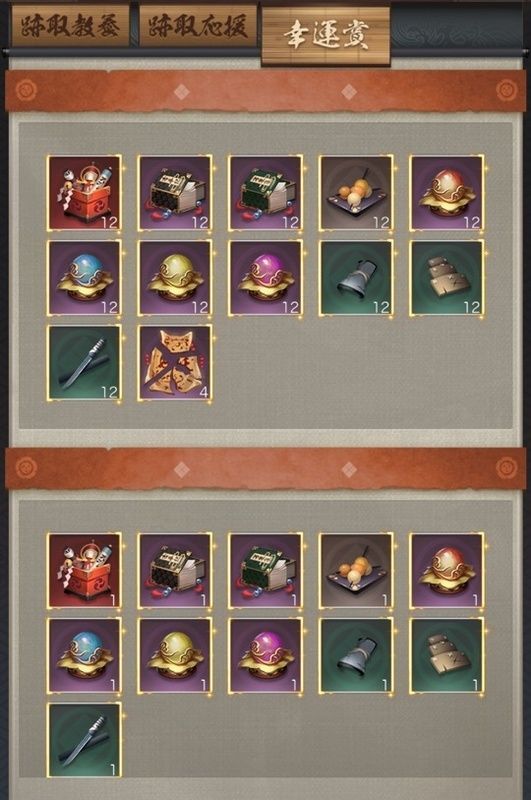Tap the red festival box with count 1

point(84,571)
